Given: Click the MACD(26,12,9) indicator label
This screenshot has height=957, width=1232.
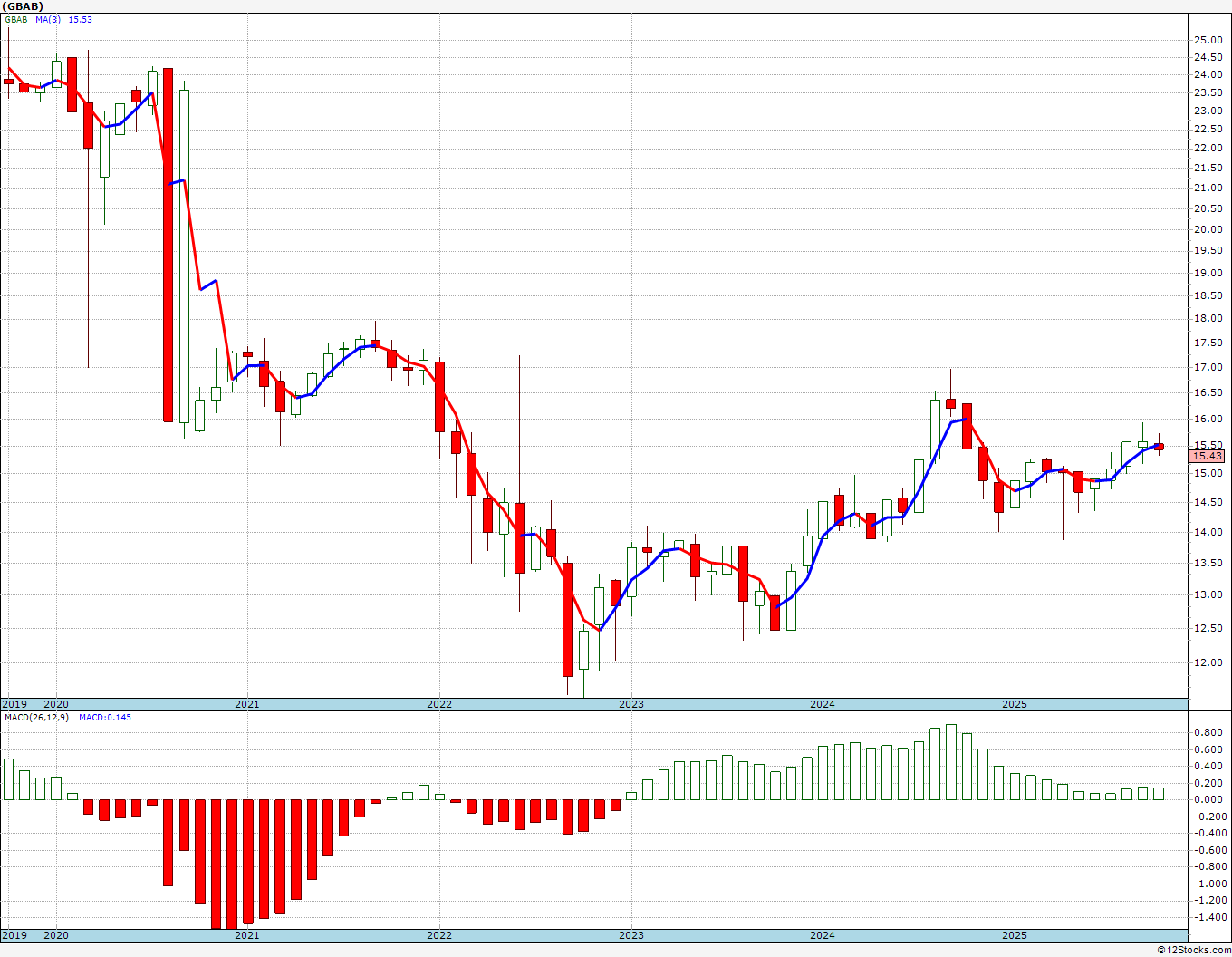Looking at the screenshot, I should tap(37, 717).
